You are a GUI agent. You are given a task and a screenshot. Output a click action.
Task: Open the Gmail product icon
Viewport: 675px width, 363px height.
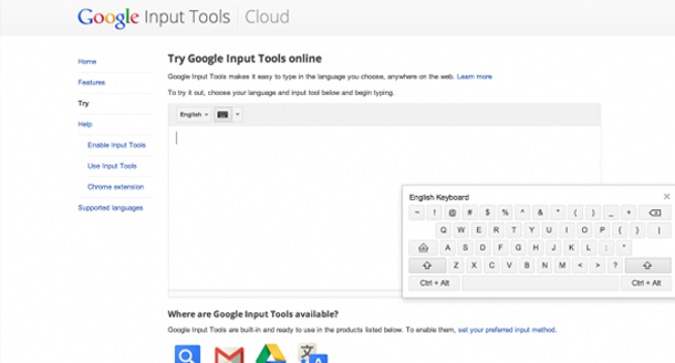tap(229, 355)
